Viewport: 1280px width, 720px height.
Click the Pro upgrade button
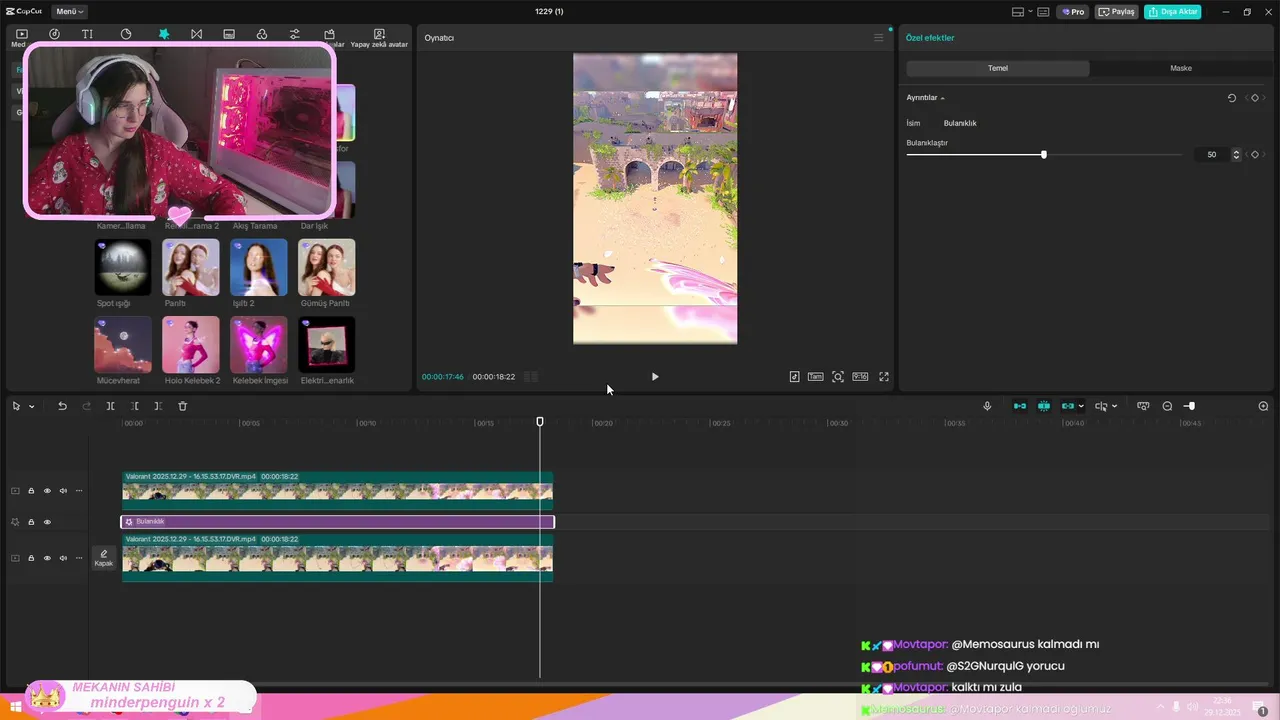[1074, 12]
